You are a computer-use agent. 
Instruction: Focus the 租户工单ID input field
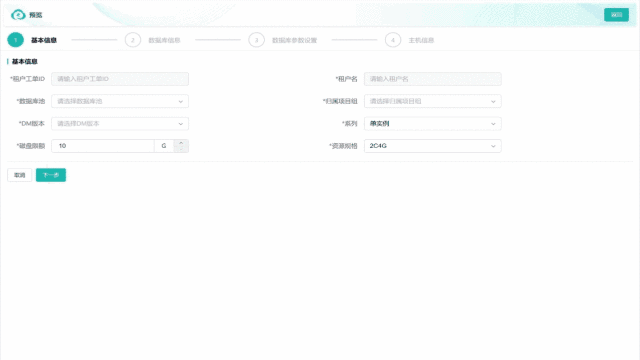[x=120, y=79]
